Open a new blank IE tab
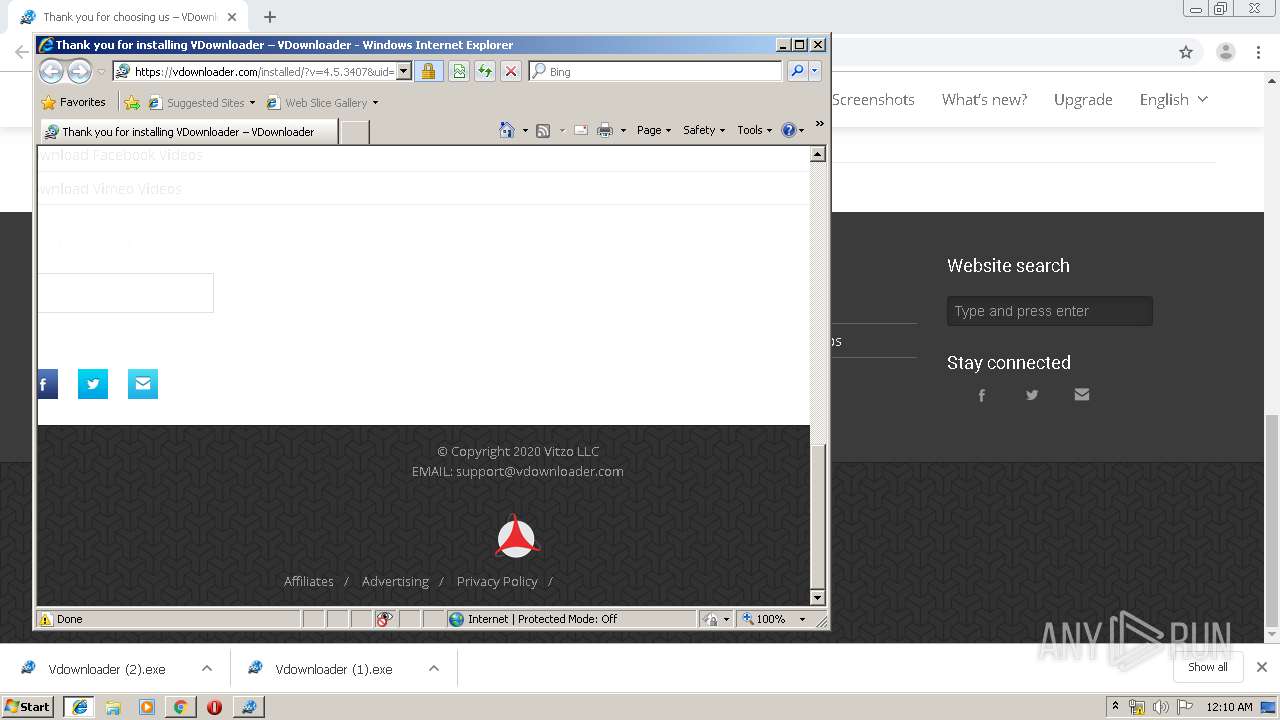The width and height of the screenshot is (1280, 720). coord(355,131)
